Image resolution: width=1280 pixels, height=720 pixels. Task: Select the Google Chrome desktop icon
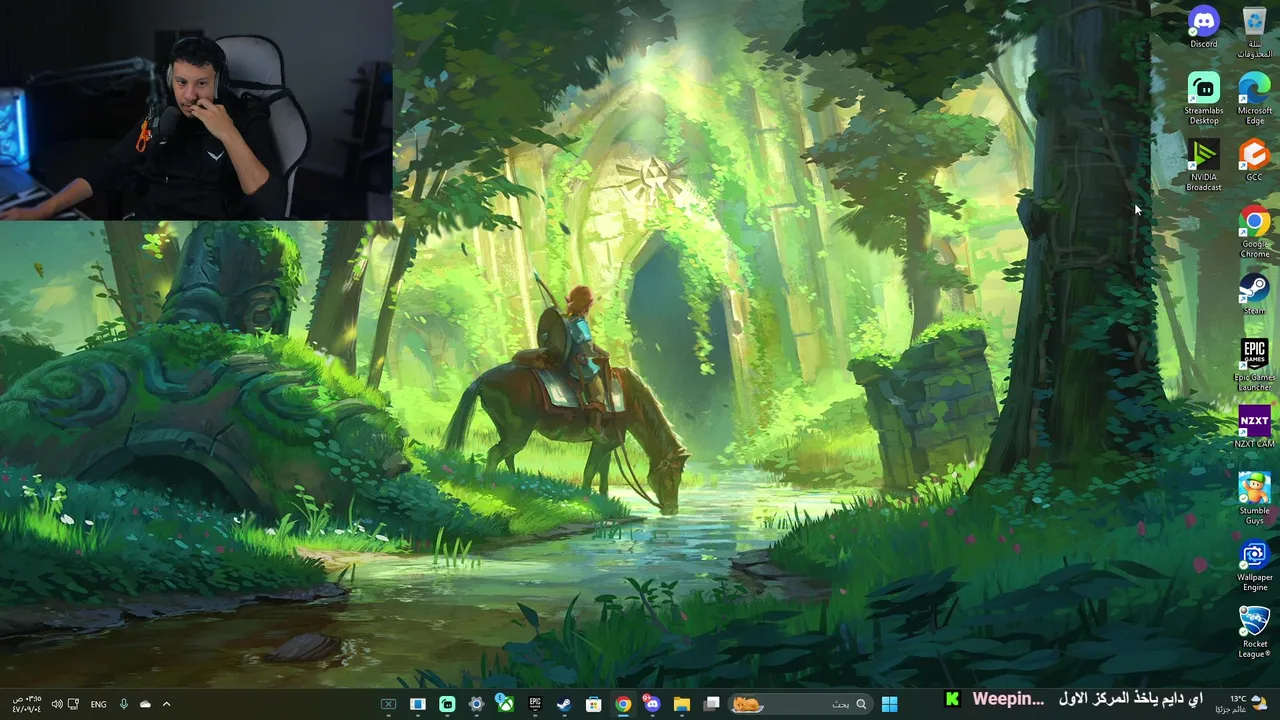pyautogui.click(x=1254, y=232)
